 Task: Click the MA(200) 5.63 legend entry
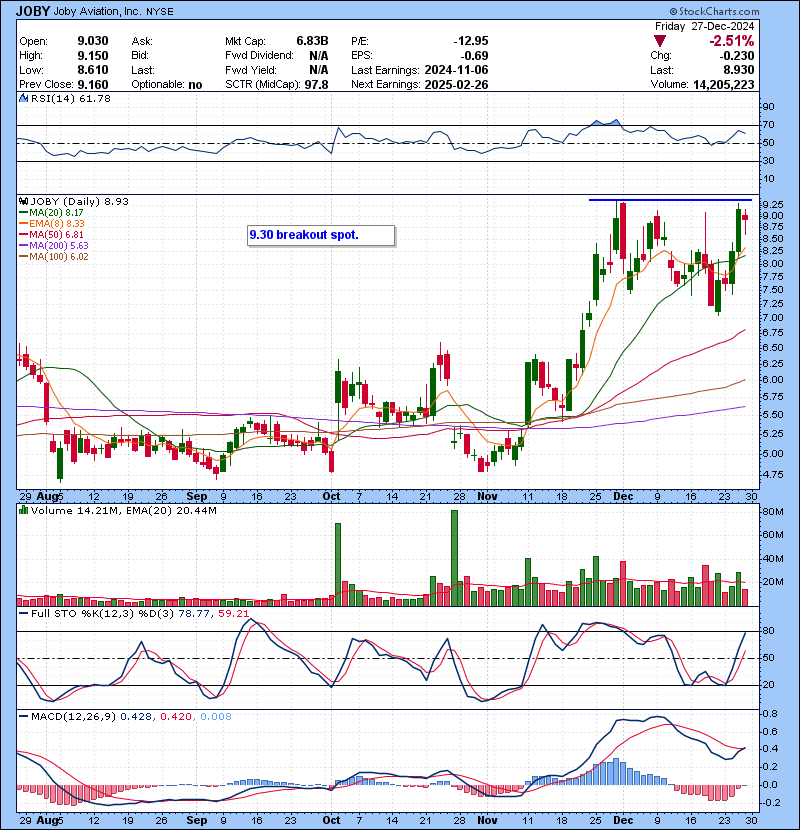(x=53, y=246)
